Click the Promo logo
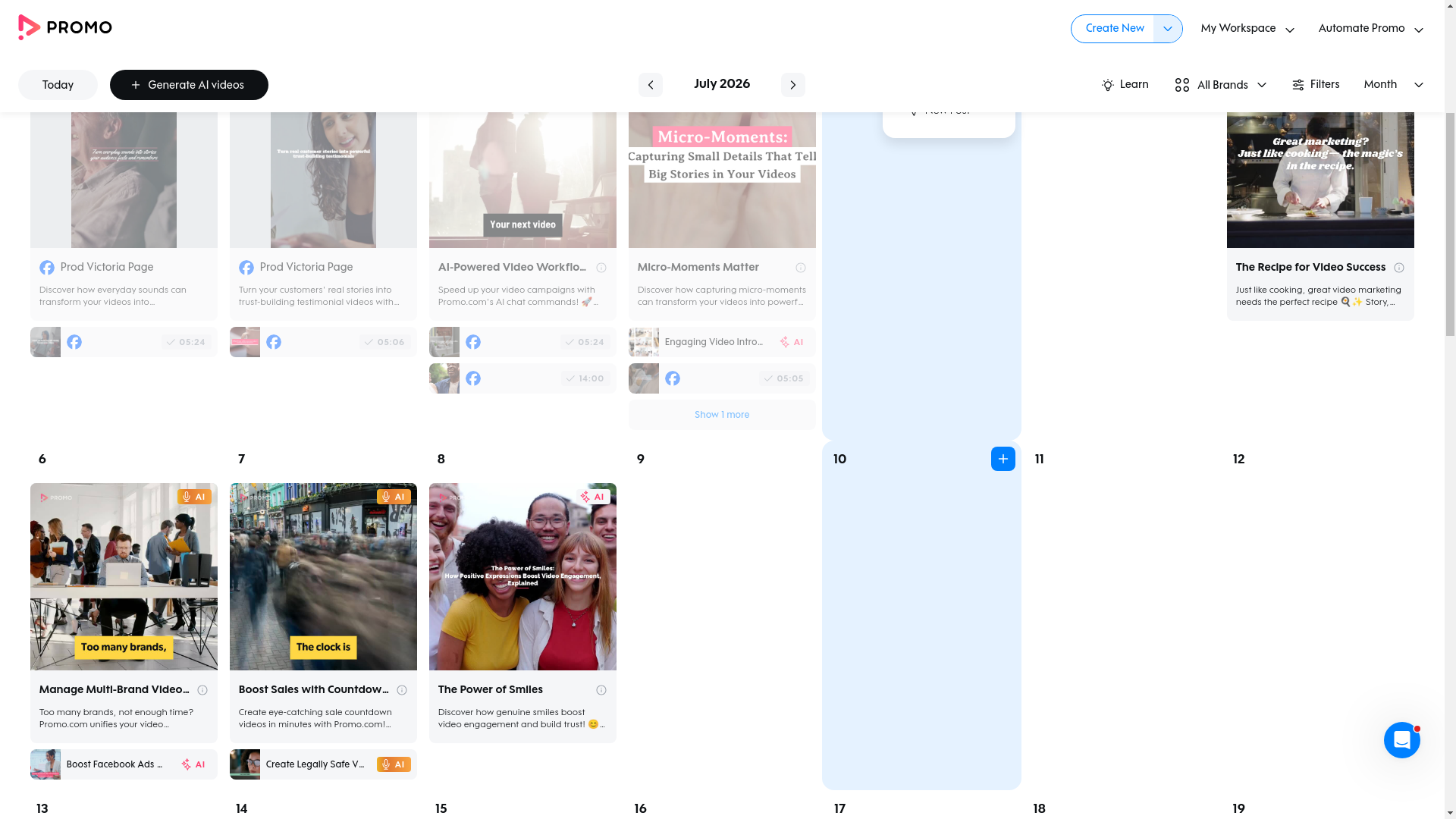The image size is (1456, 819). tap(64, 27)
